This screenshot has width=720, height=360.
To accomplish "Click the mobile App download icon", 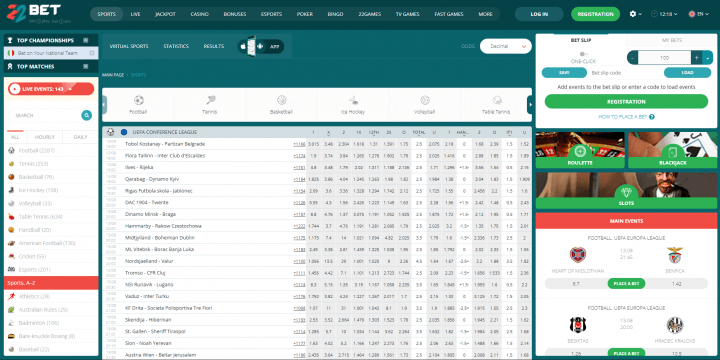I will (x=261, y=46).
